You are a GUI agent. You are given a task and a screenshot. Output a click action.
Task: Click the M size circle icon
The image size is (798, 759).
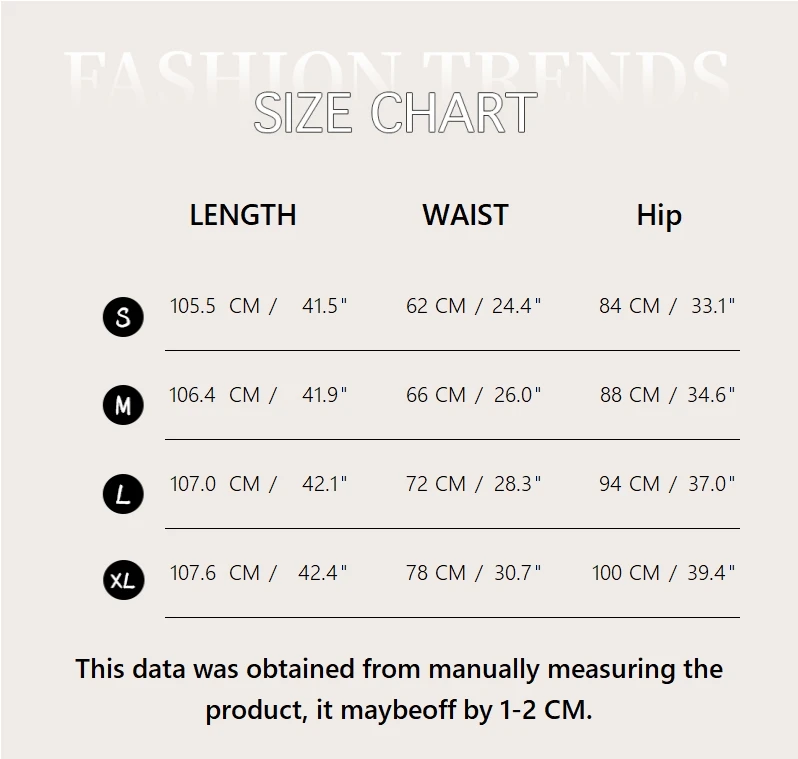[x=123, y=405]
